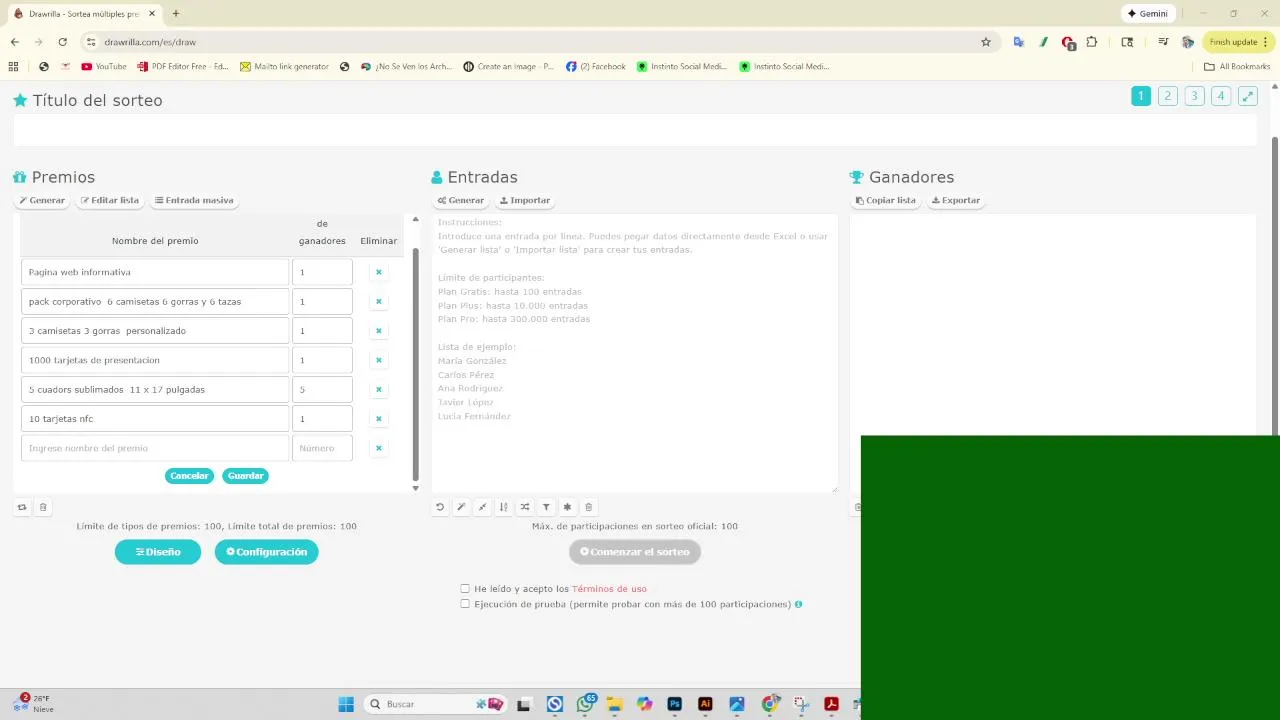Reload the page
The width and height of the screenshot is (1280, 720).
pos(62,42)
